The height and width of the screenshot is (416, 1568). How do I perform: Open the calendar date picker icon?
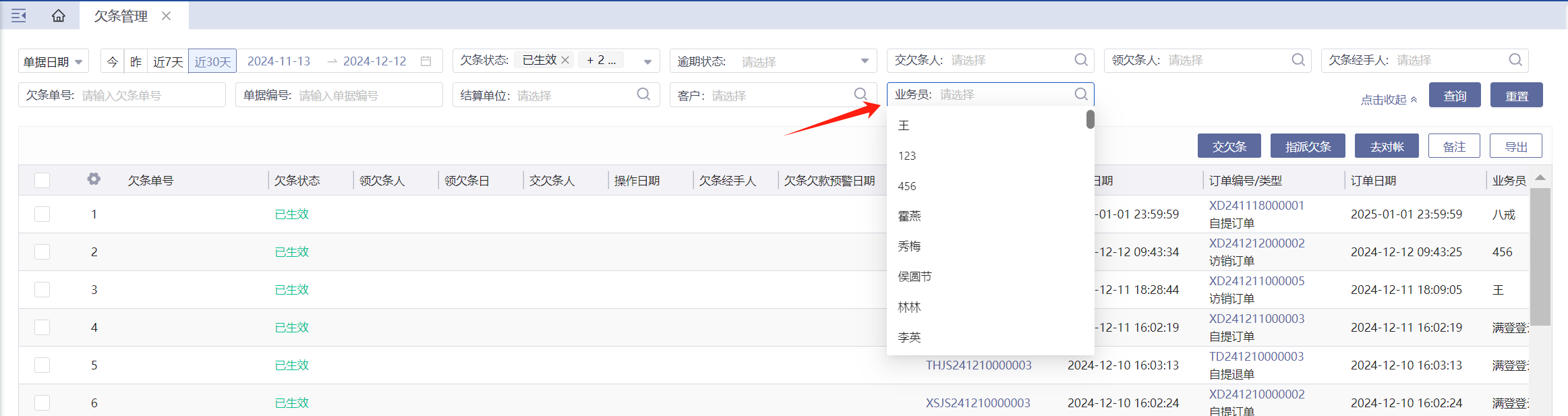[426, 61]
